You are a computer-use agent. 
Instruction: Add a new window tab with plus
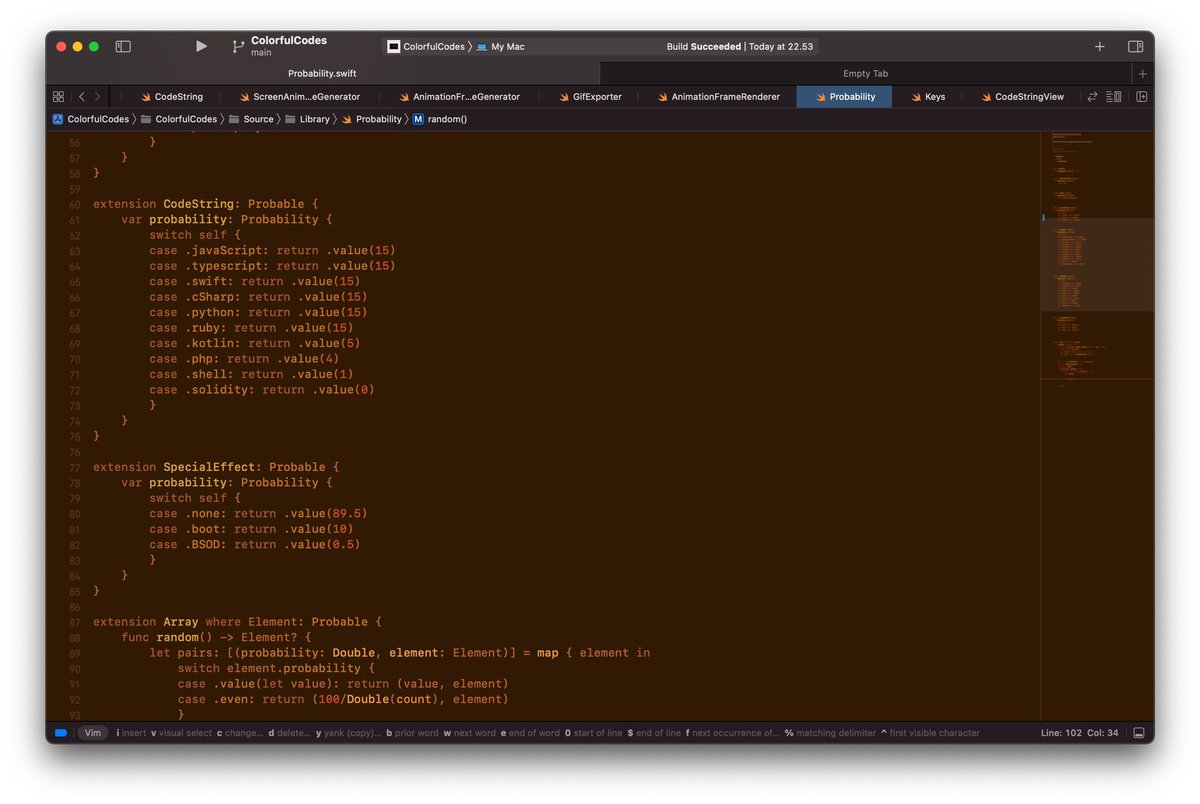(1143, 74)
